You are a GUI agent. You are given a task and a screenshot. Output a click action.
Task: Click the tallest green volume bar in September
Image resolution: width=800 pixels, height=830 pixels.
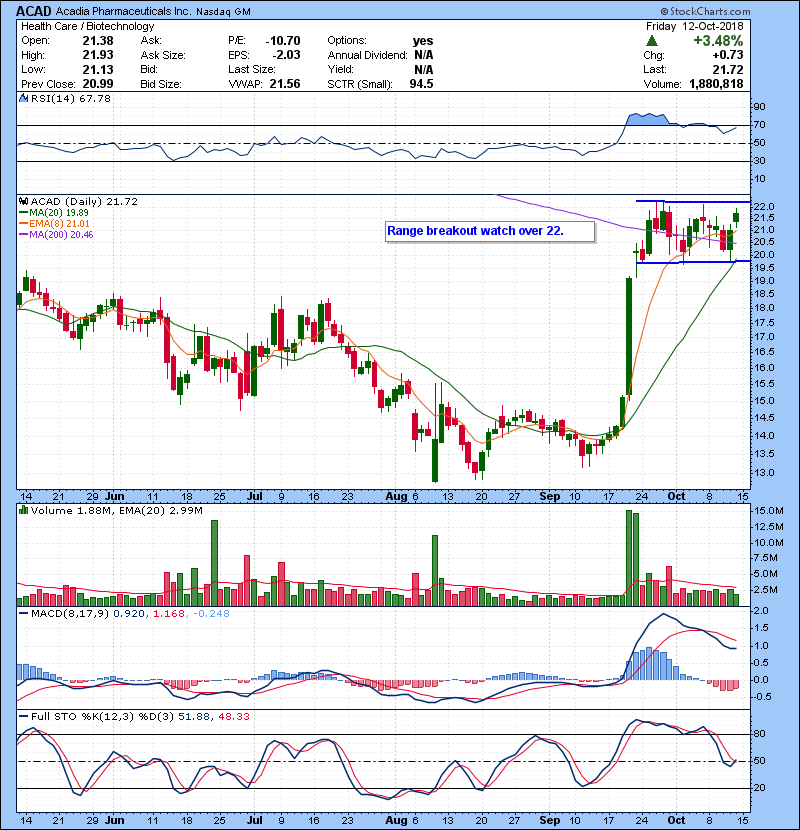tap(629, 558)
